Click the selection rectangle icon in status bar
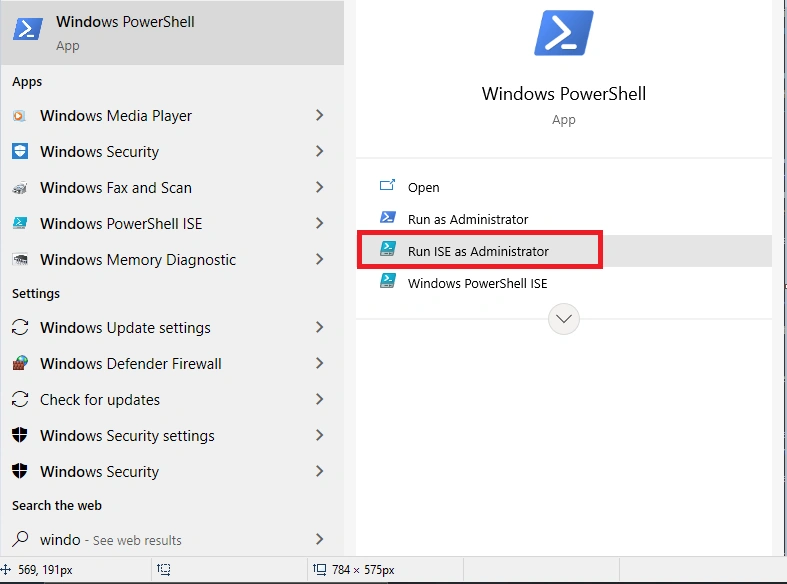Image resolution: width=787 pixels, height=584 pixels. [x=164, y=569]
